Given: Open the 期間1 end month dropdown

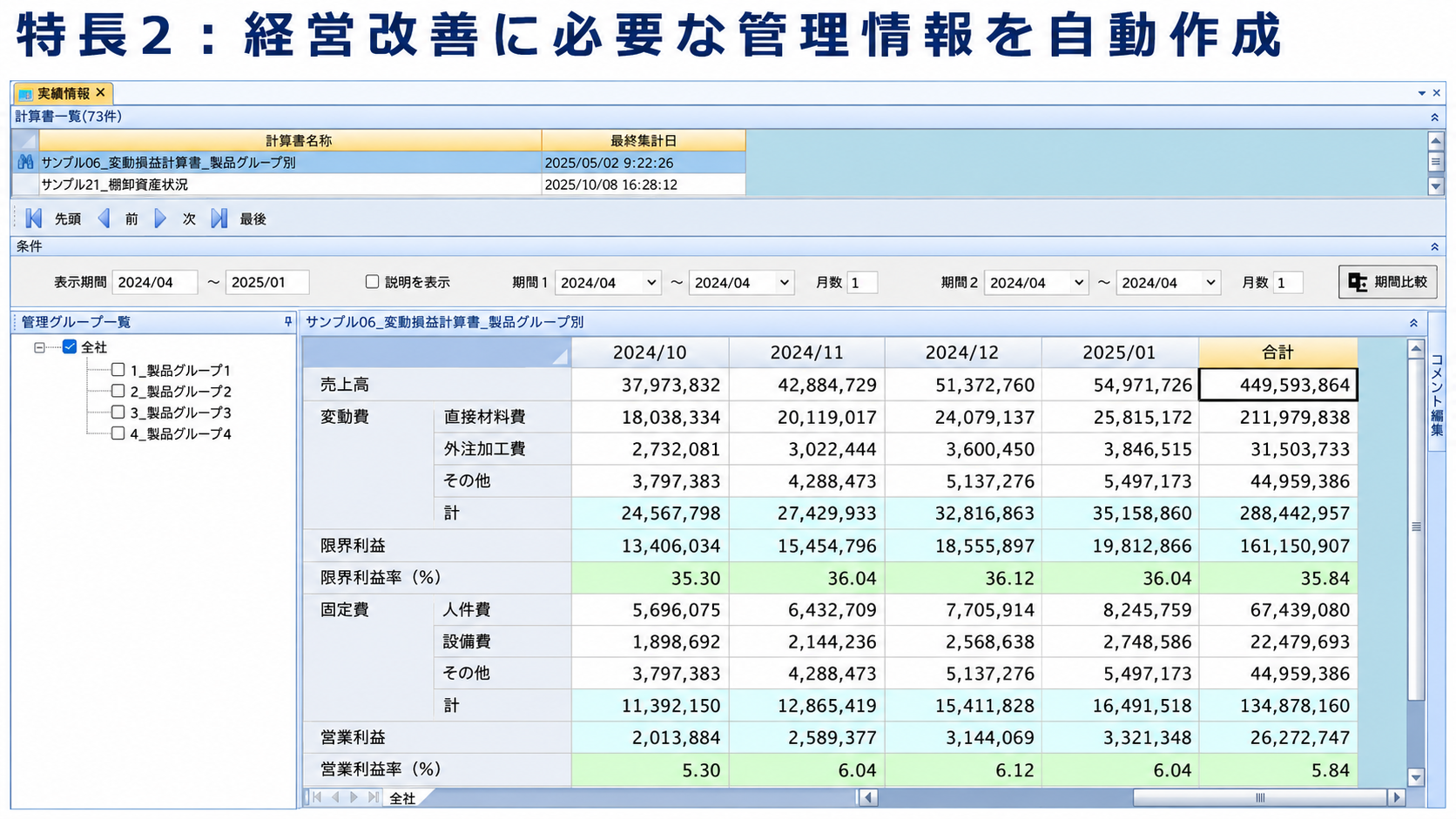Looking at the screenshot, I should click(784, 282).
